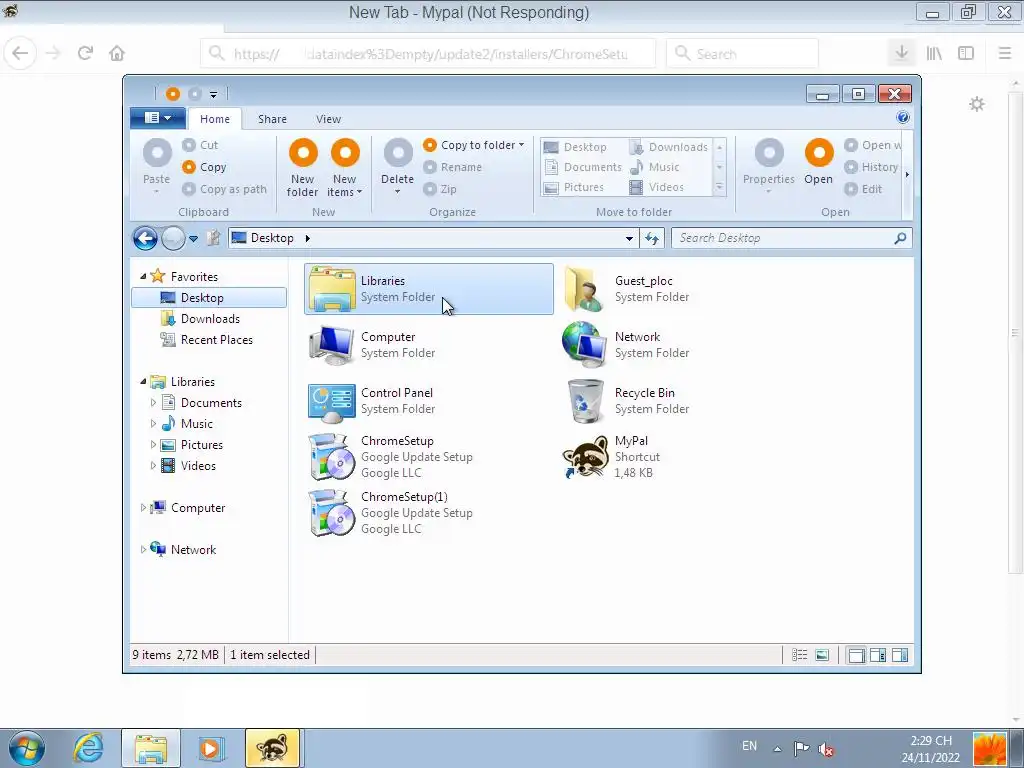Switch to the View ribbon tab
Screen dimensions: 1024x768
pyautogui.click(x=328, y=119)
